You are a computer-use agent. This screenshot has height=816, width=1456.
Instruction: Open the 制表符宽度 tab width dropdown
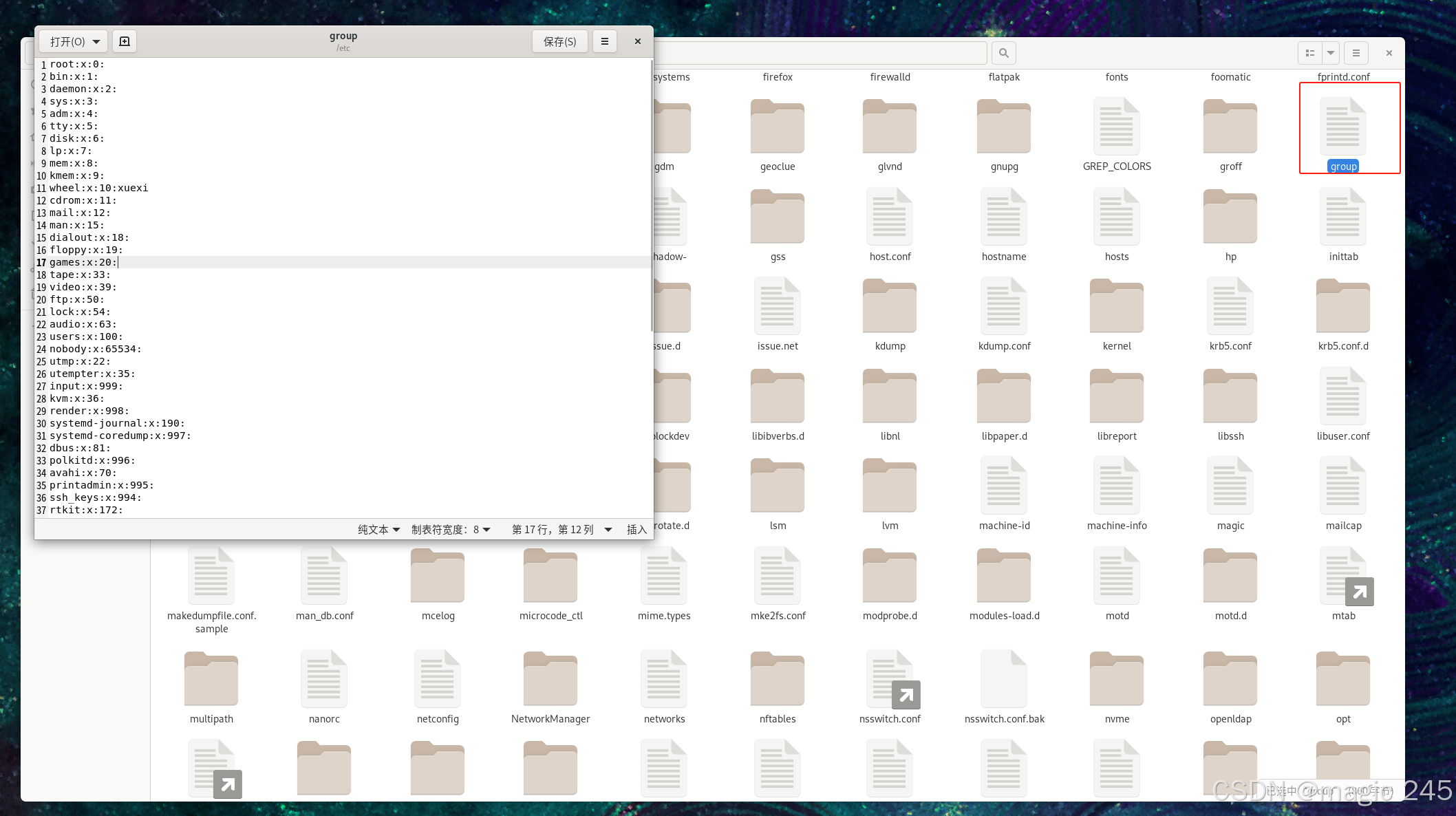coord(451,529)
